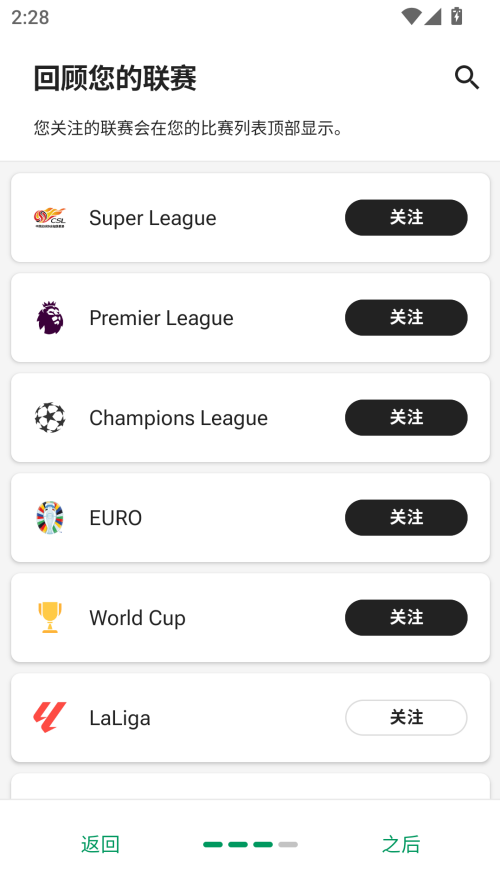Toggle World Cup 关注 button

[406, 617]
